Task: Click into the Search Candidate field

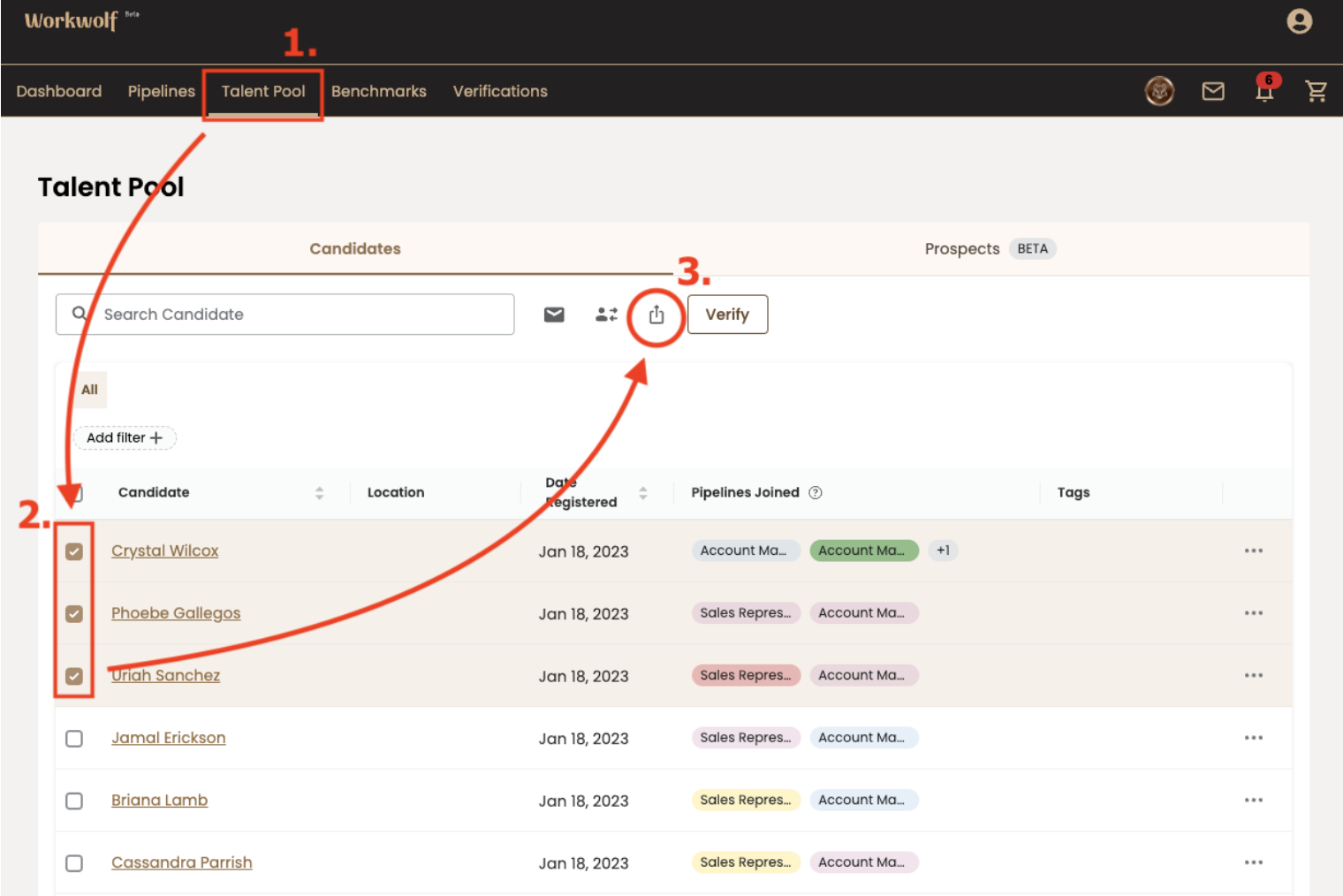Action: click(300, 315)
